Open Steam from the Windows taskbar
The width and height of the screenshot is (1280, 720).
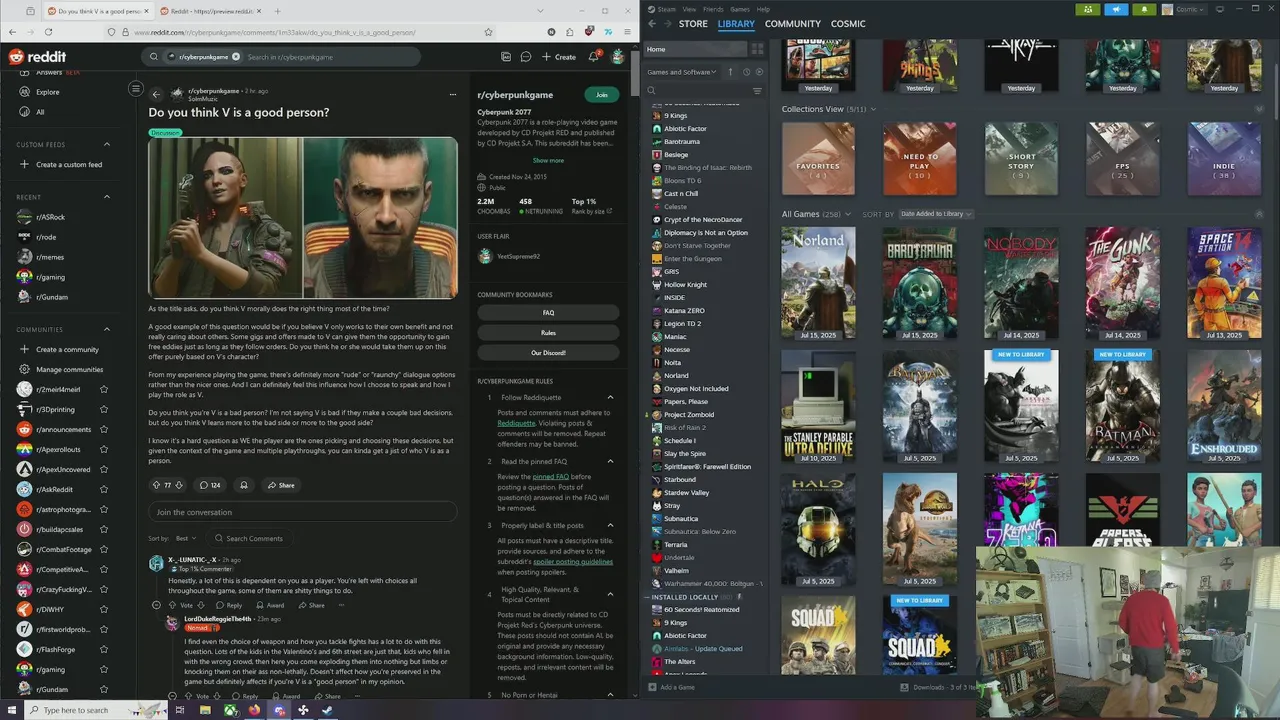pos(327,710)
